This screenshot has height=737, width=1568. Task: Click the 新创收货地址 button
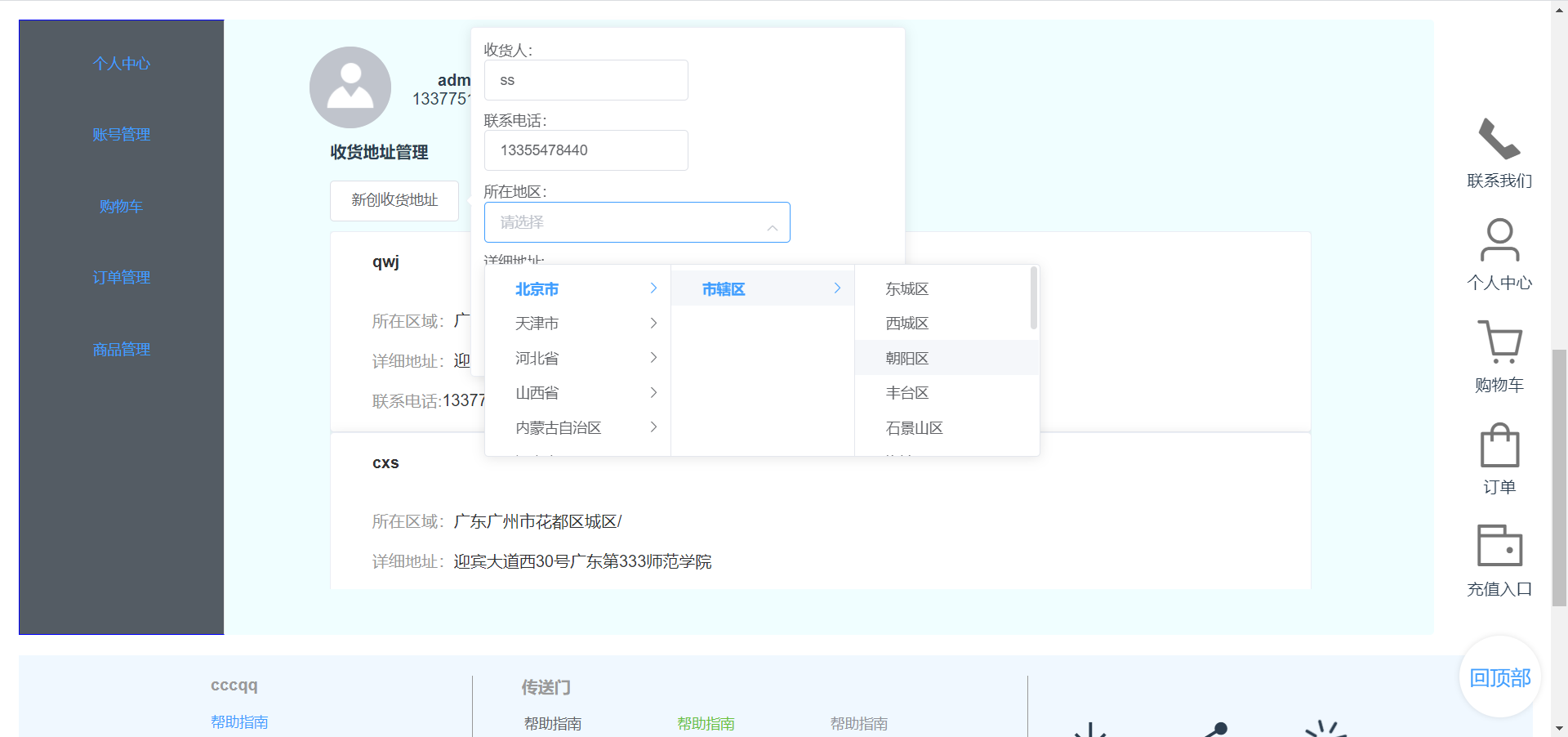tap(394, 200)
